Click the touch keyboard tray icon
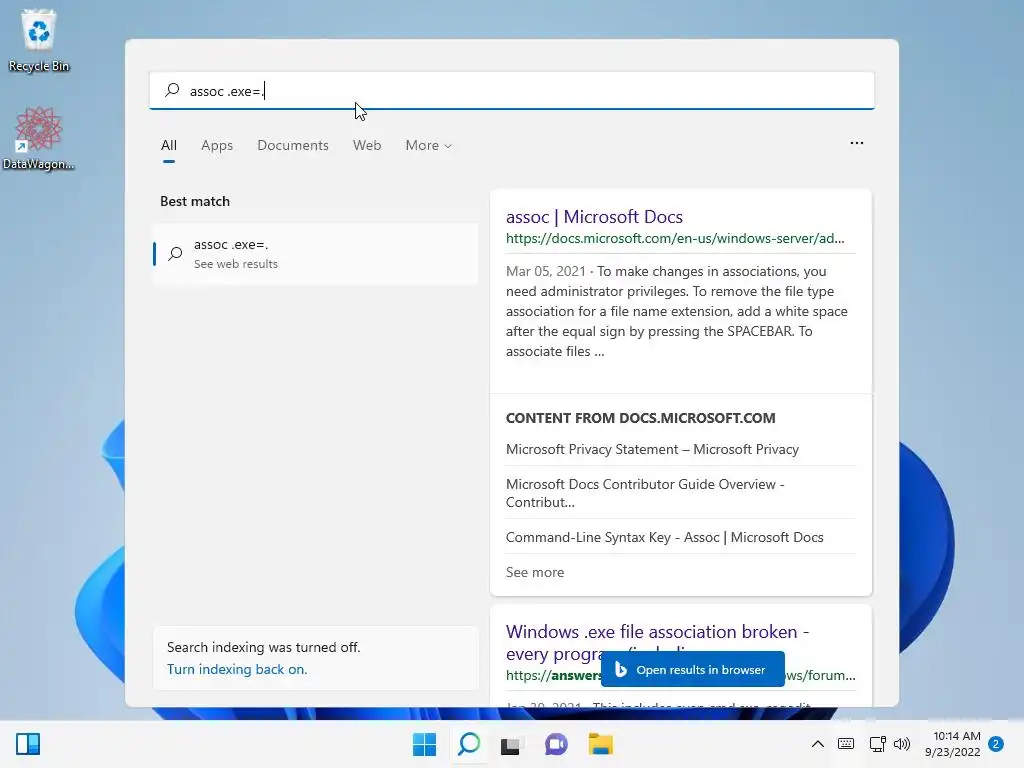This screenshot has width=1024, height=768. tap(846, 744)
